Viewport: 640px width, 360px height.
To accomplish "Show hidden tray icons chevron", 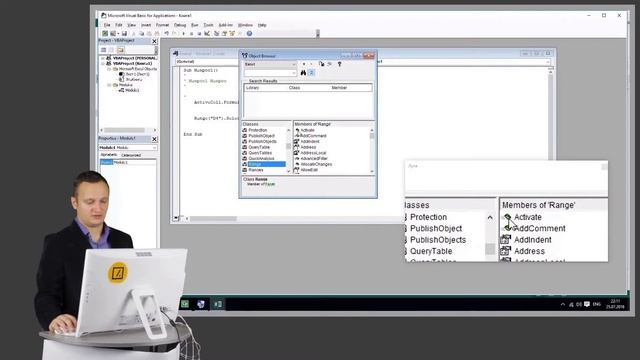I will pos(563,304).
